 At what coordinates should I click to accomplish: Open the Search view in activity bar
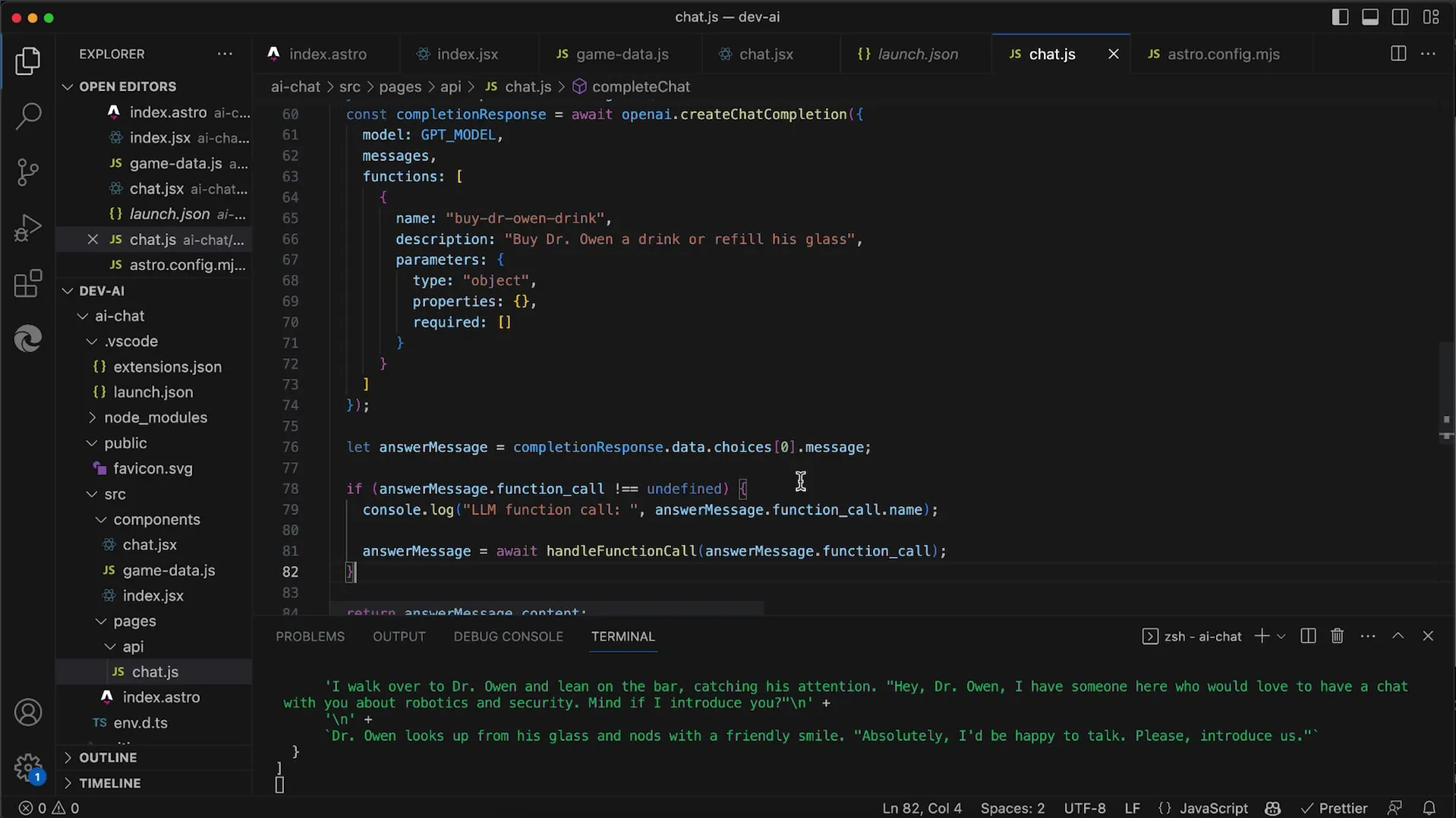pos(28,116)
